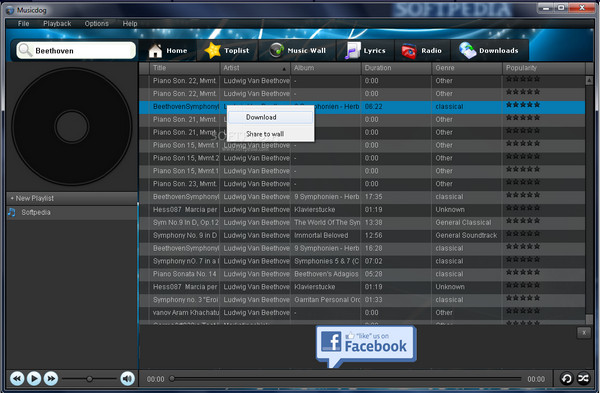600x393 pixels.
Task: Click the playback seek bar handle
Action: click(172, 379)
